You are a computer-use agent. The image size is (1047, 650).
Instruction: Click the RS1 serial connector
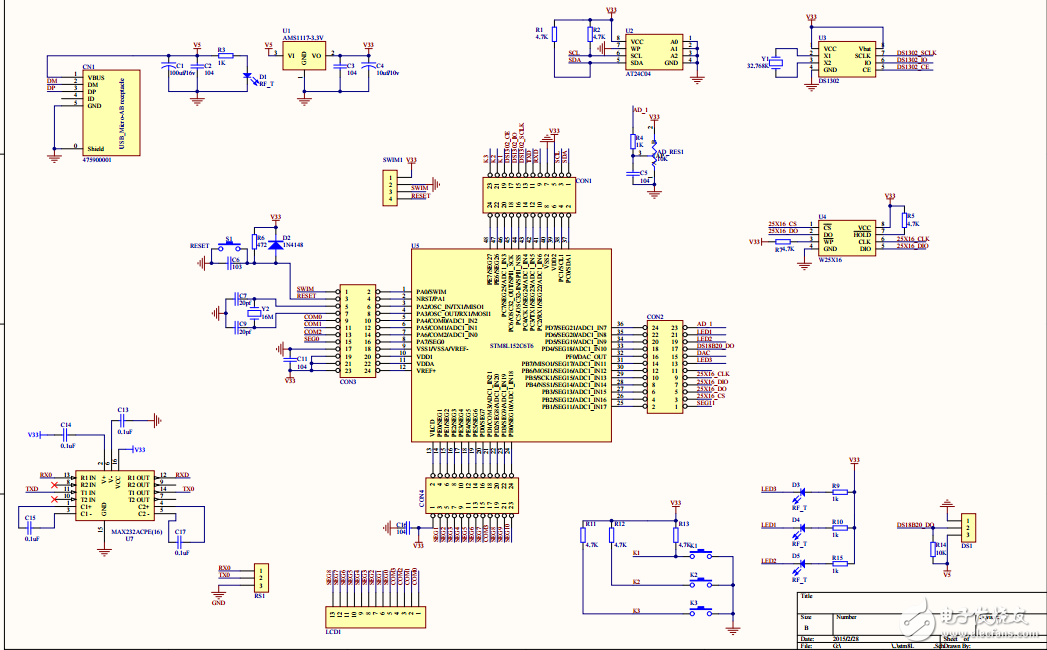[x=260, y=577]
